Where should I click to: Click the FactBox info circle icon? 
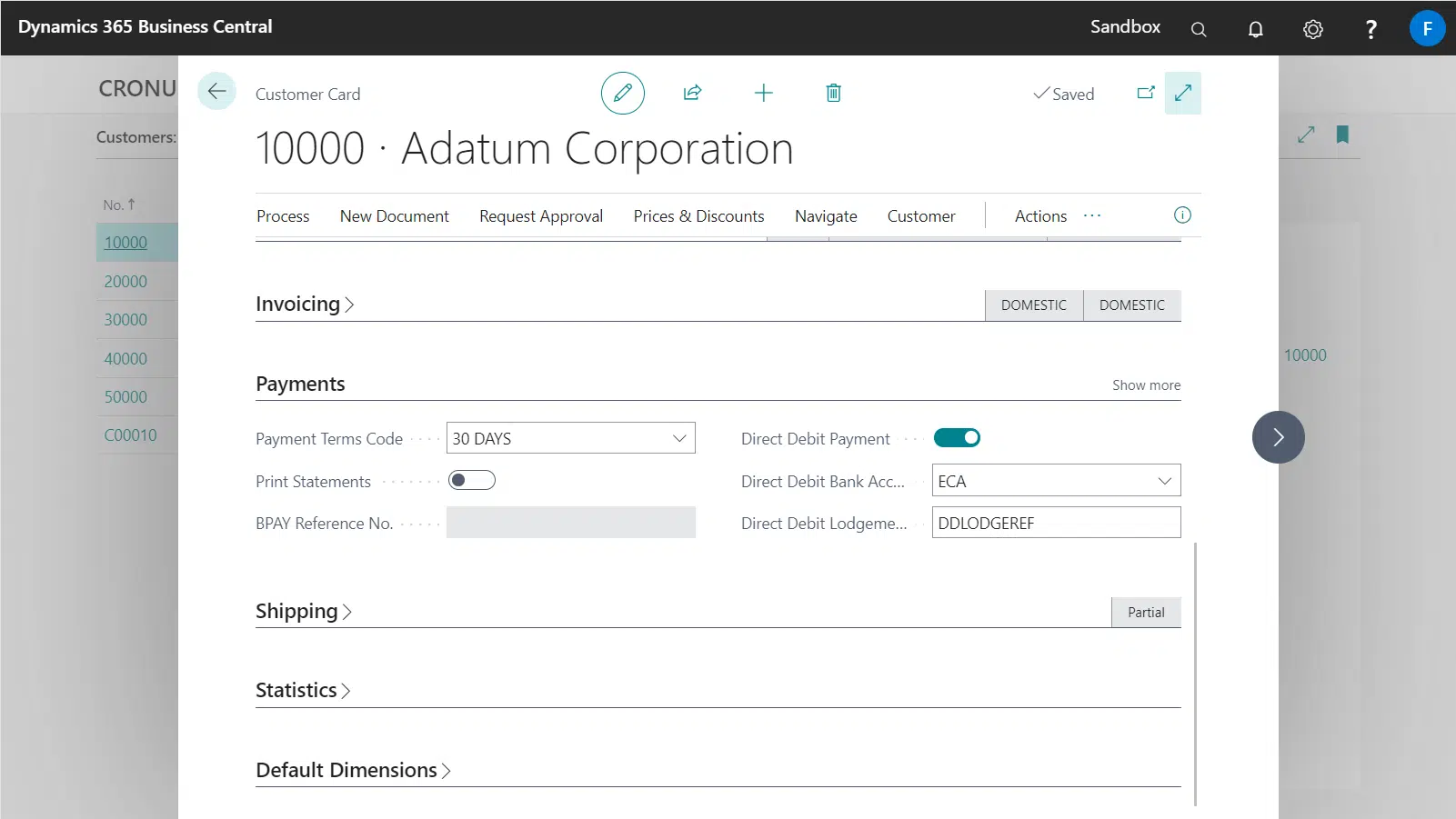pyautogui.click(x=1181, y=215)
